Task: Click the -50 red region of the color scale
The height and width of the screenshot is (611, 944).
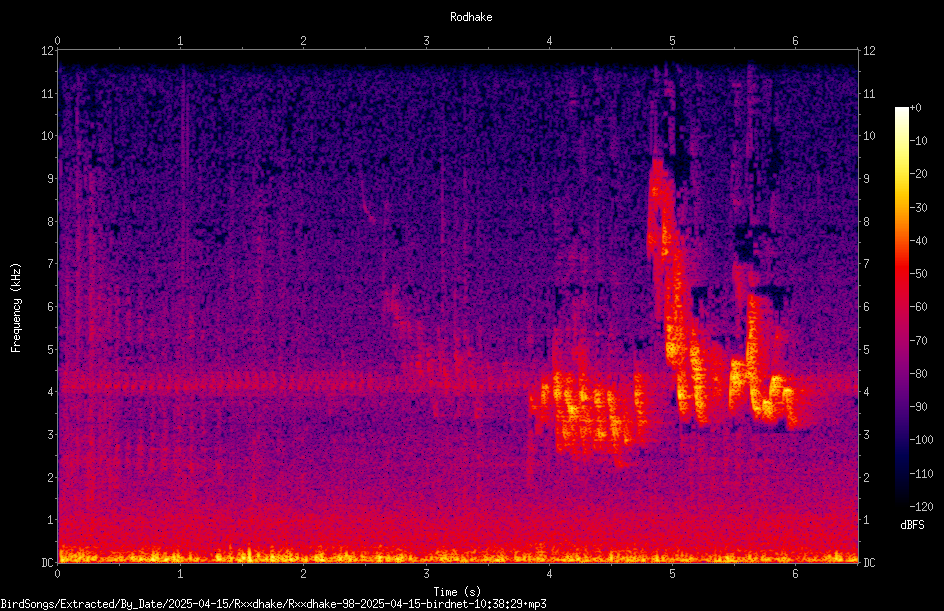Action: tap(902, 274)
